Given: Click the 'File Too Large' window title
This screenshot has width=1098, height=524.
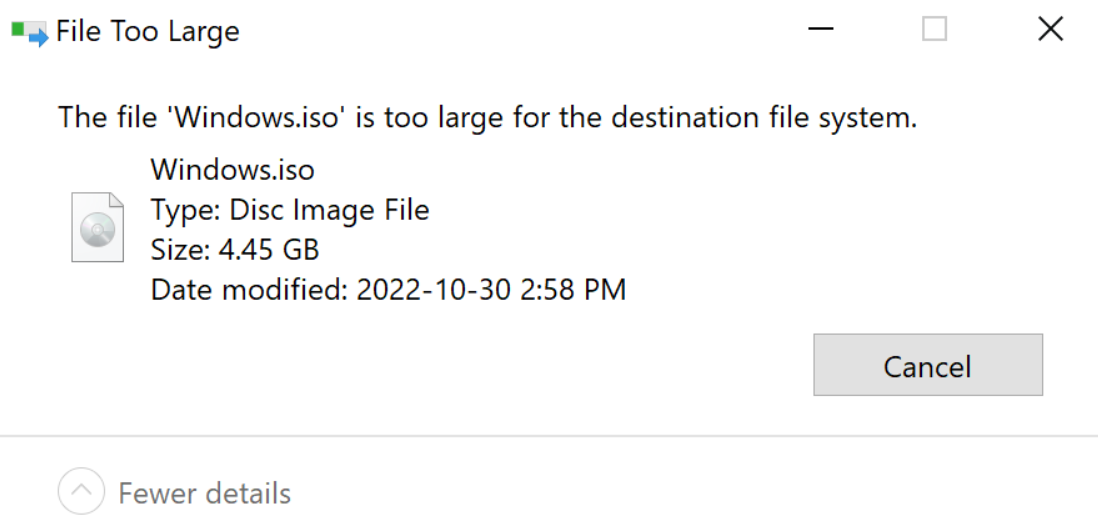Looking at the screenshot, I should [147, 32].
